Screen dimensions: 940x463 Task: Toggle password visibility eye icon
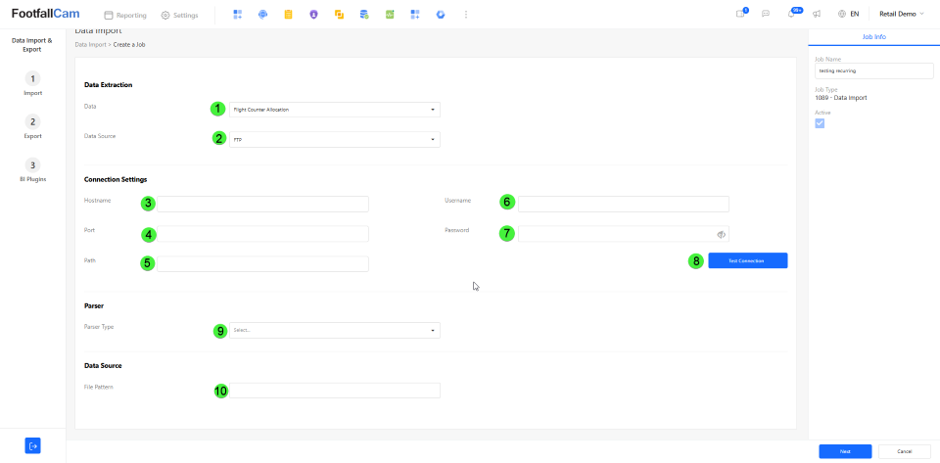coord(721,234)
